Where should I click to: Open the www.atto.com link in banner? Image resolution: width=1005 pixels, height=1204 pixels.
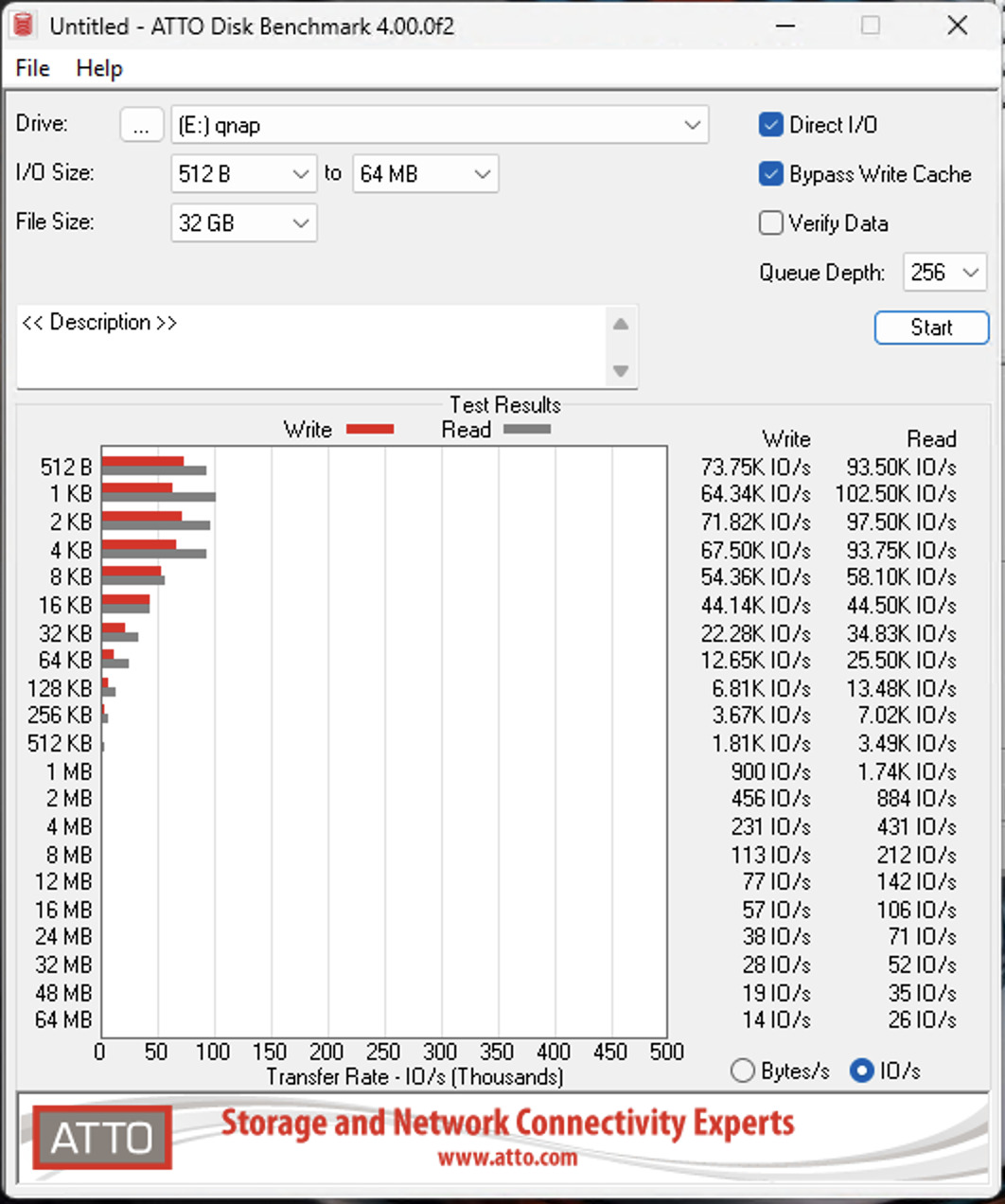tap(507, 1158)
